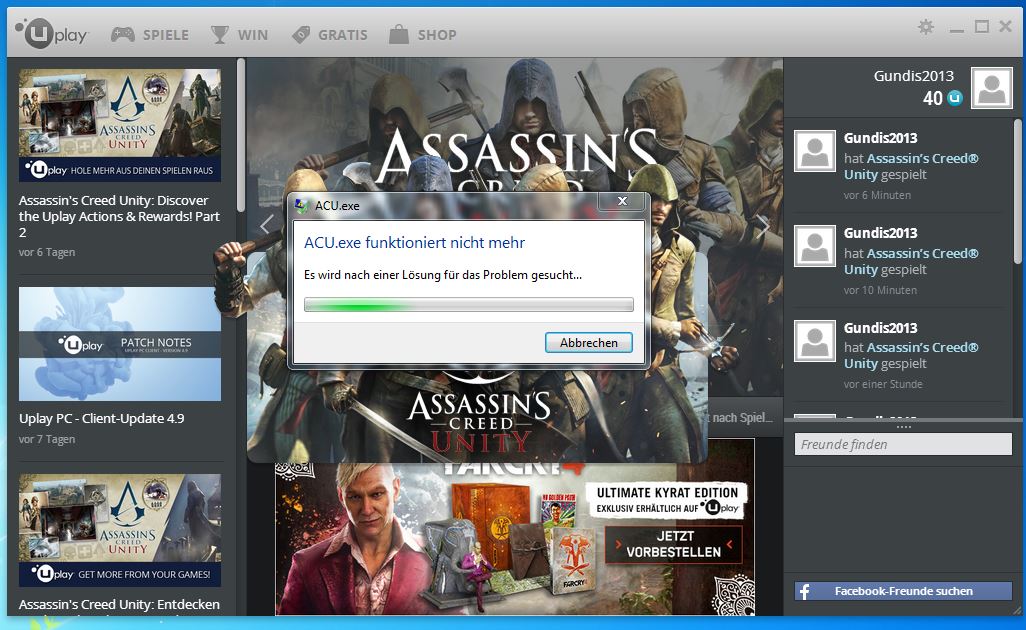Click Gundis2013 name in the 'vor einer Stunde' entry
Viewport: 1026px width, 630px height.
click(x=880, y=328)
